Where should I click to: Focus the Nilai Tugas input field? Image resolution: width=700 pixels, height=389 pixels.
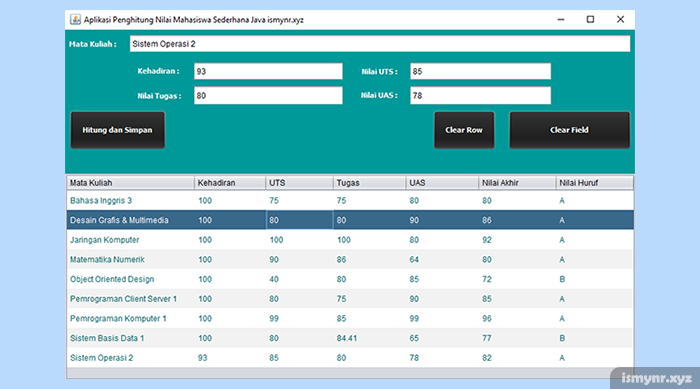click(268, 96)
